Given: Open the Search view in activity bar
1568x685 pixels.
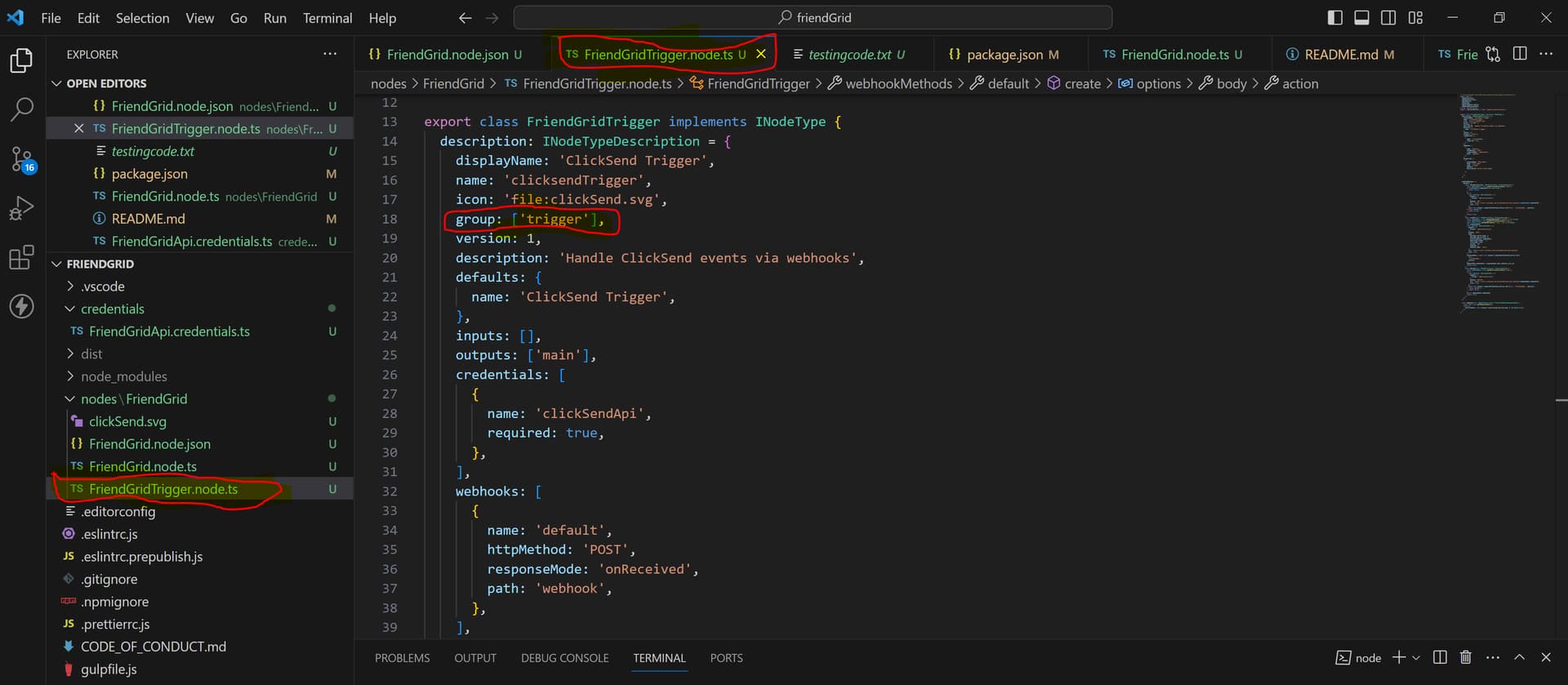Looking at the screenshot, I should click(x=21, y=109).
